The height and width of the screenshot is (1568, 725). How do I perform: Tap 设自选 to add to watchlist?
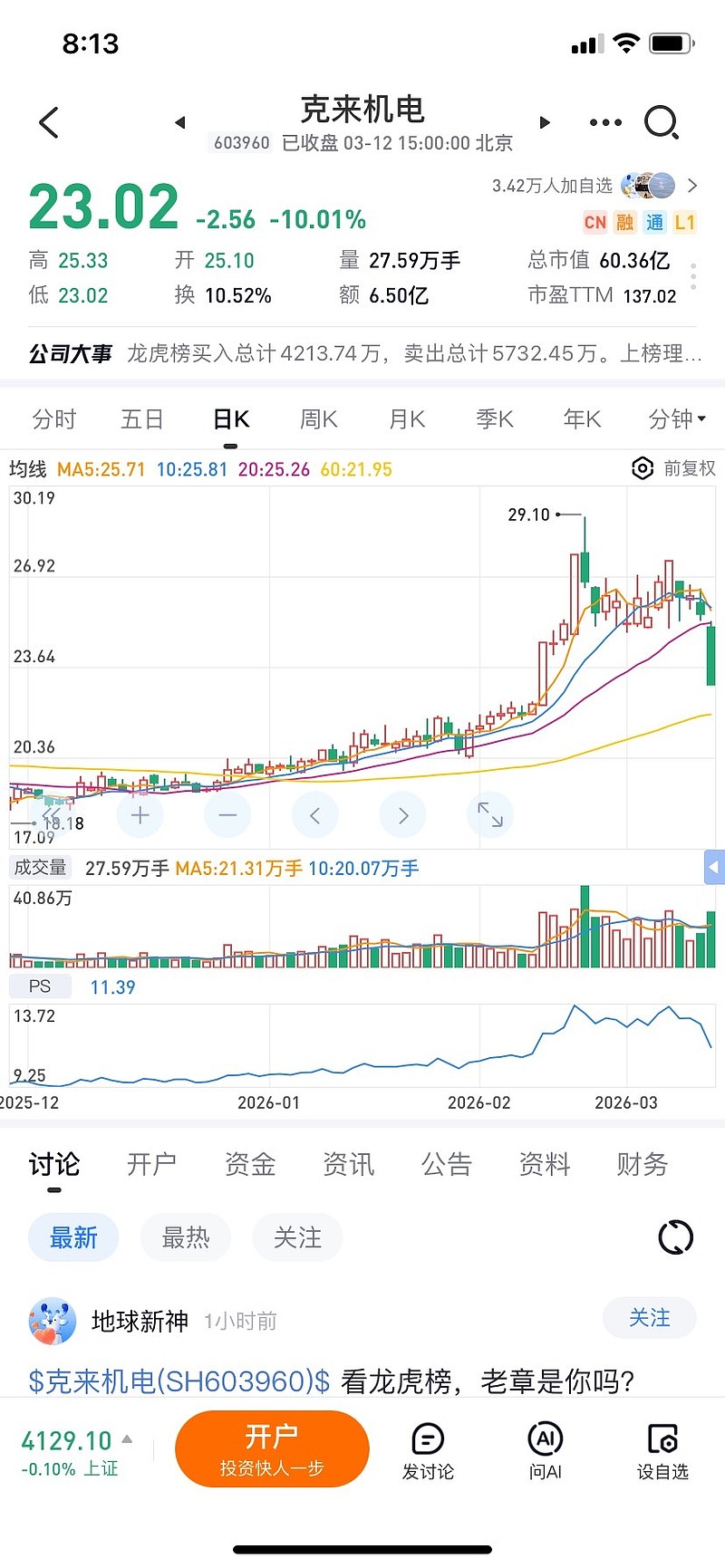[662, 1451]
